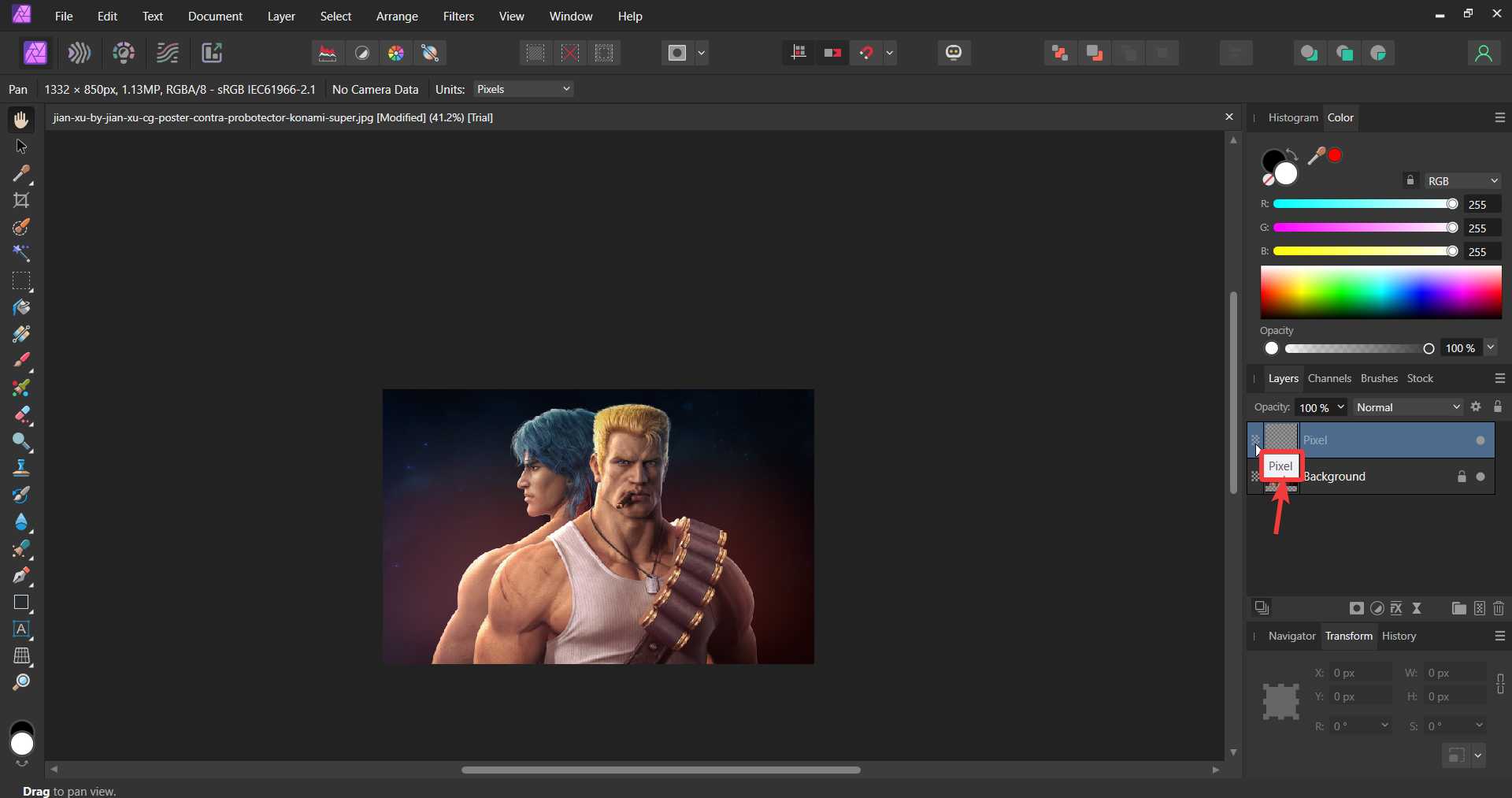The width and height of the screenshot is (1512, 798).
Task: Open rotation R dropdown in Transform panel
Action: [x=1384, y=726]
